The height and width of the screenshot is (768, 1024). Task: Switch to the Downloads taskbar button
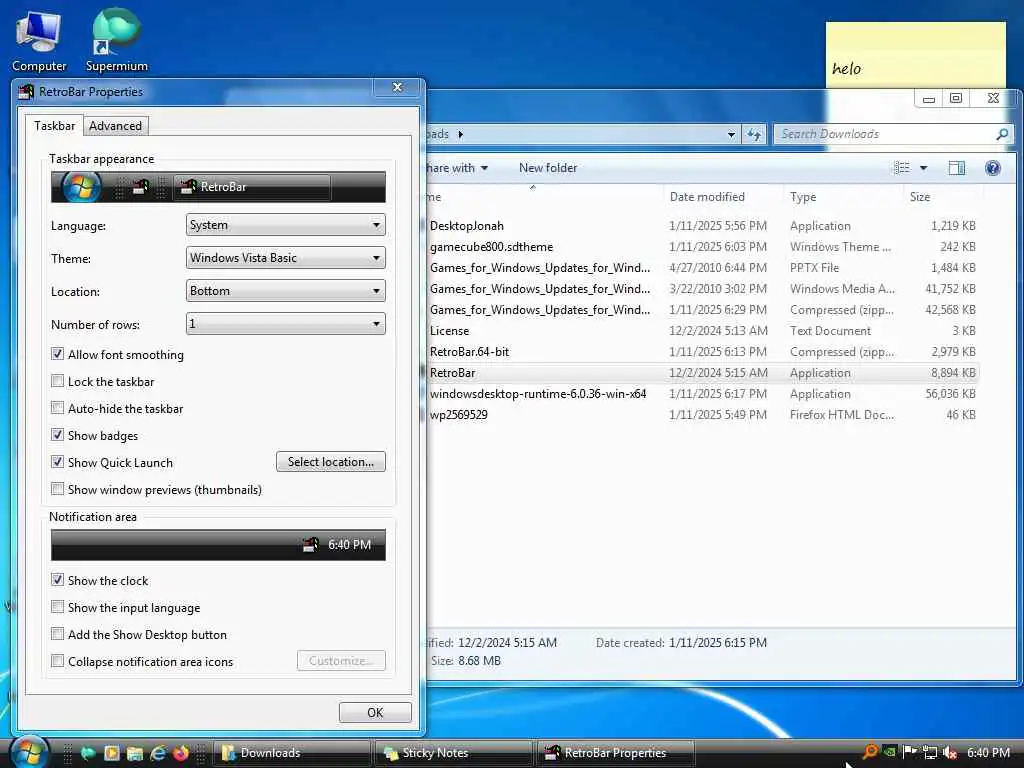point(292,753)
